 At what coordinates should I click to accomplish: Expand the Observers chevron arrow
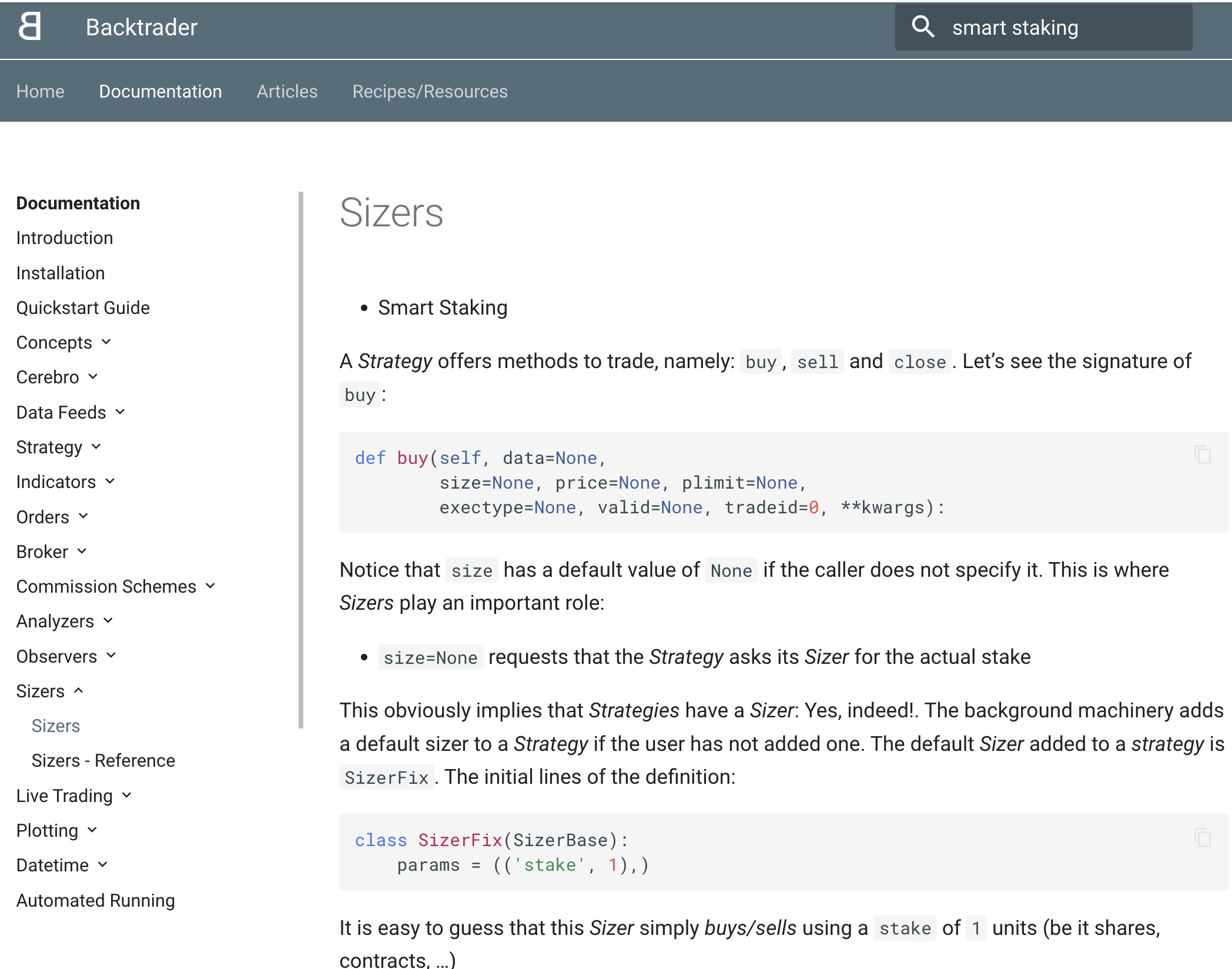(112, 656)
